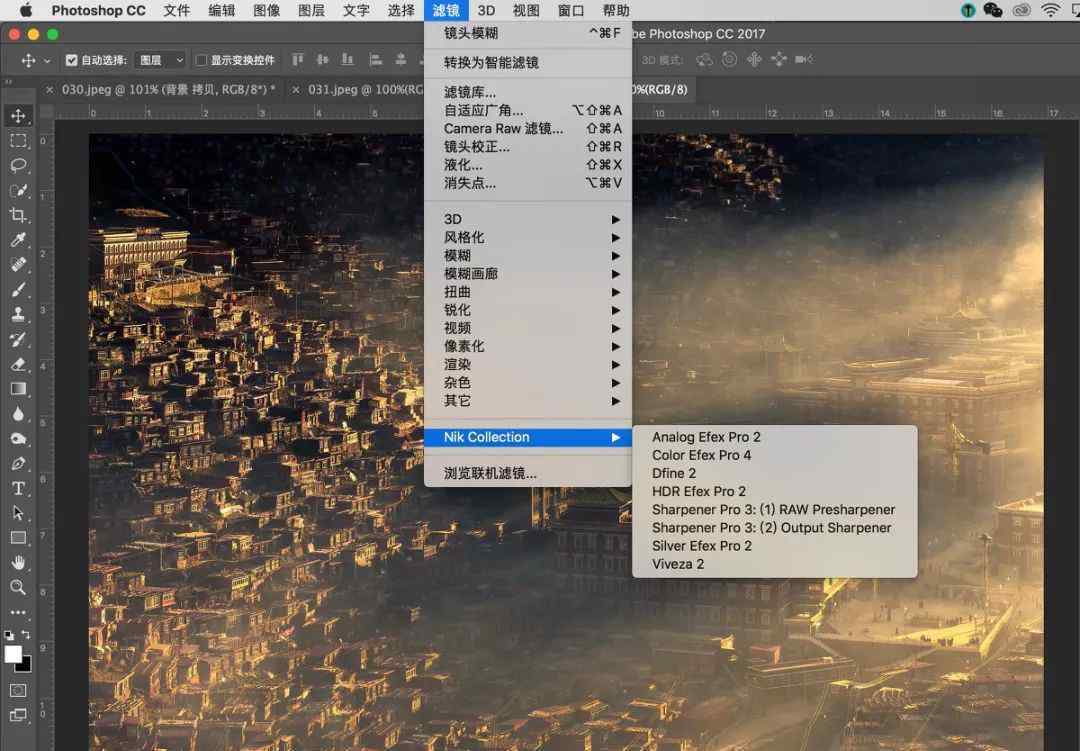
Task: Open the Apple menu
Action: (25, 10)
